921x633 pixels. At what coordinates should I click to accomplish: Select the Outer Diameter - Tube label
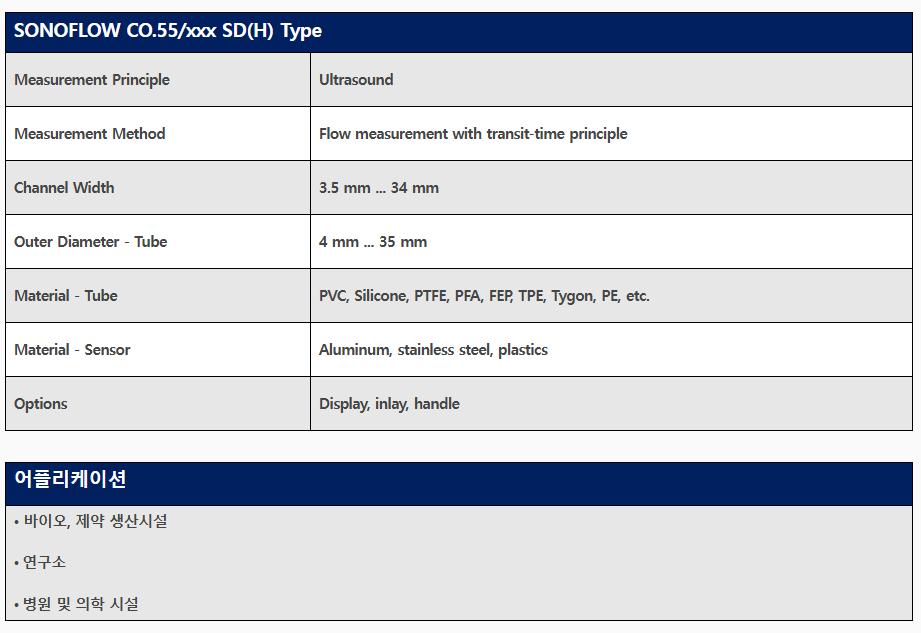click(91, 242)
